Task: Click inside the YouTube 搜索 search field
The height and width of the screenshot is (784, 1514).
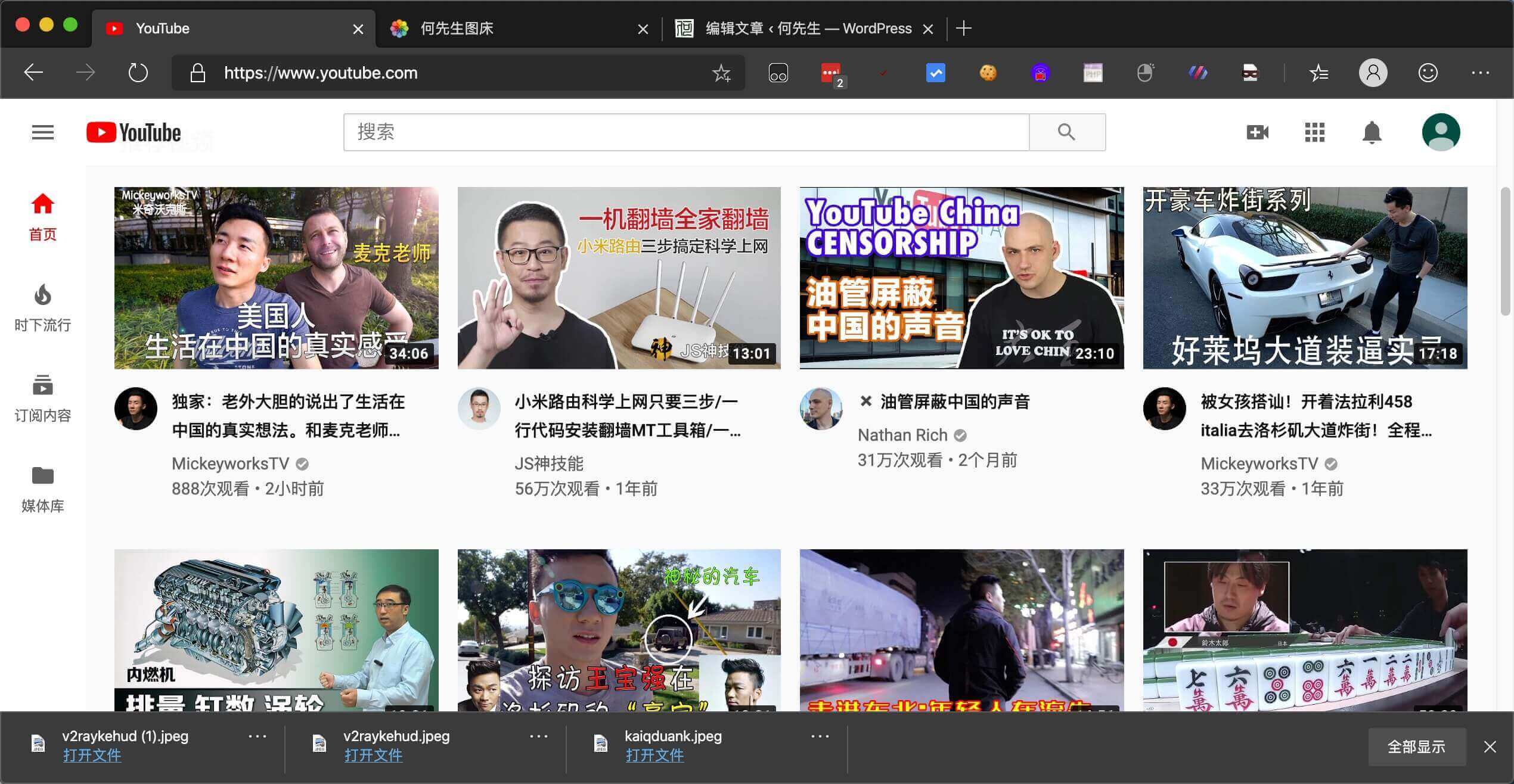Action: pos(687,132)
